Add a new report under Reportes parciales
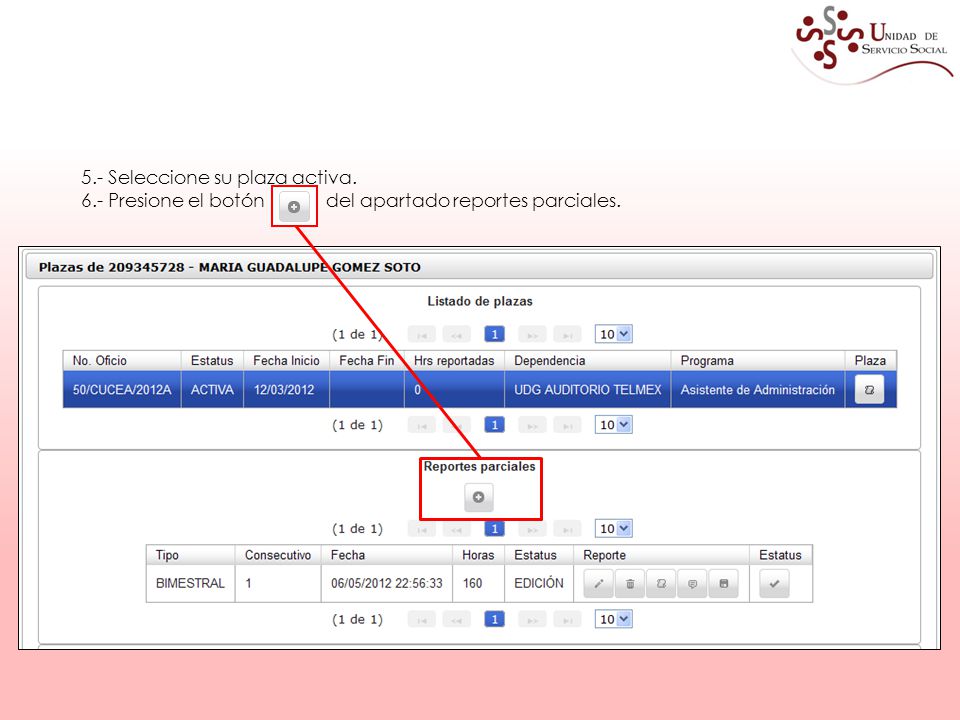960x720 pixels. pos(479,497)
